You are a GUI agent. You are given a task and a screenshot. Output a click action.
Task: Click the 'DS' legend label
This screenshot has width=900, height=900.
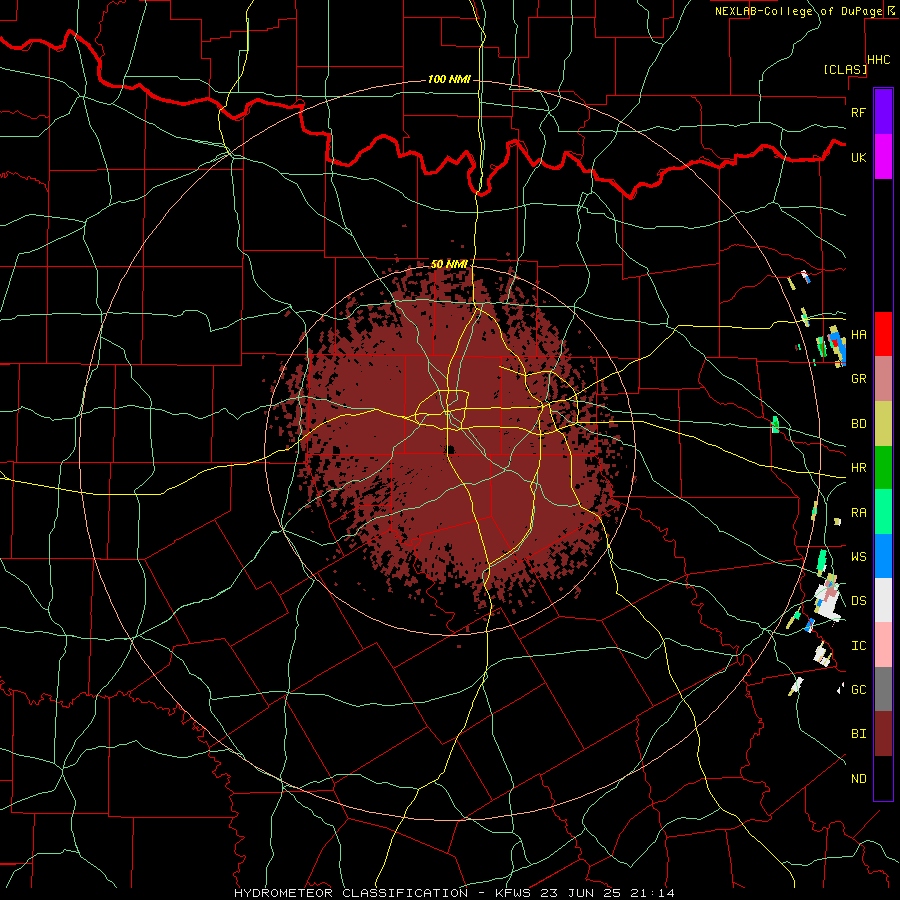click(x=858, y=601)
